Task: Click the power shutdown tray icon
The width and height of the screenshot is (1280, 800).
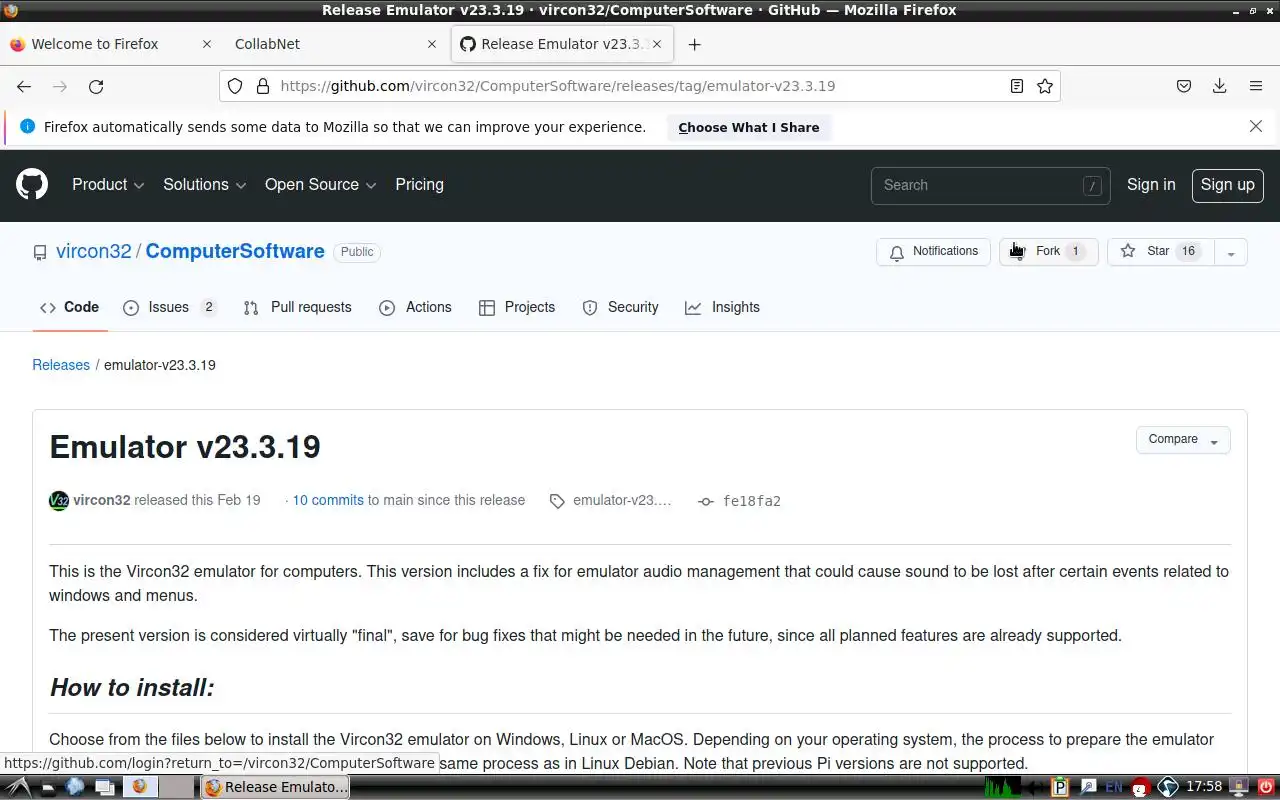Action: [1266, 787]
